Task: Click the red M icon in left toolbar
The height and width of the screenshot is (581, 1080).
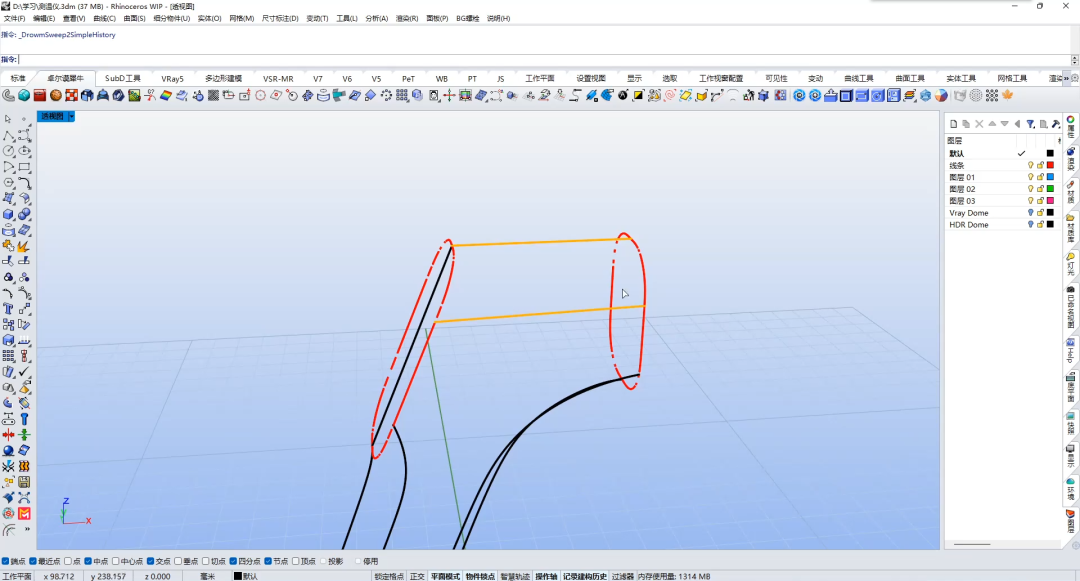Action: [x=24, y=514]
